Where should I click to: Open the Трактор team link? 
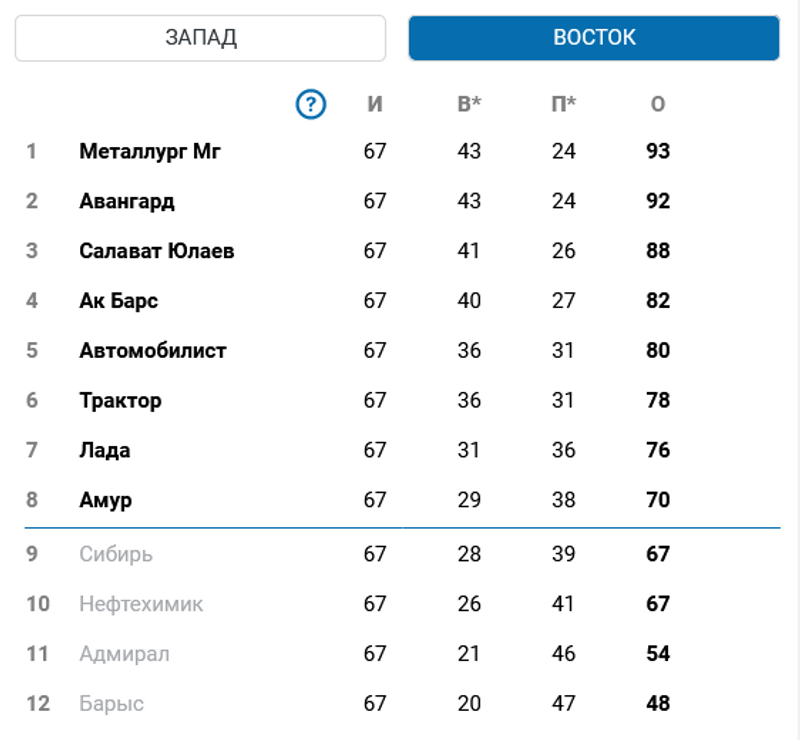(120, 401)
